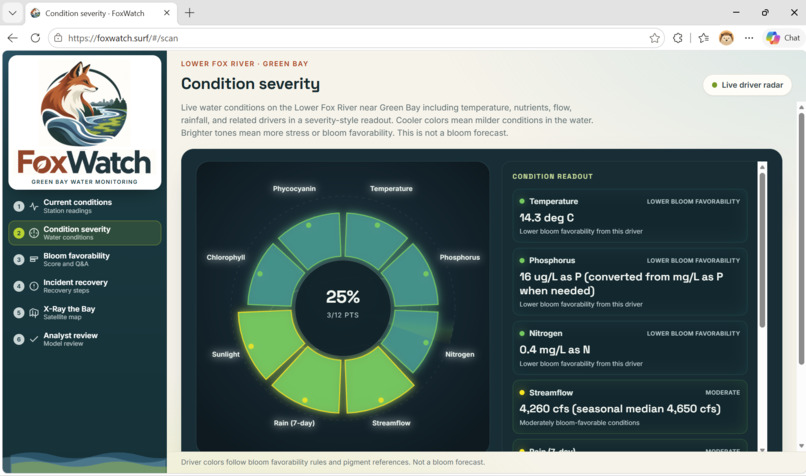
Task: Click X-Ray the Bay map icon
Action: (34, 313)
